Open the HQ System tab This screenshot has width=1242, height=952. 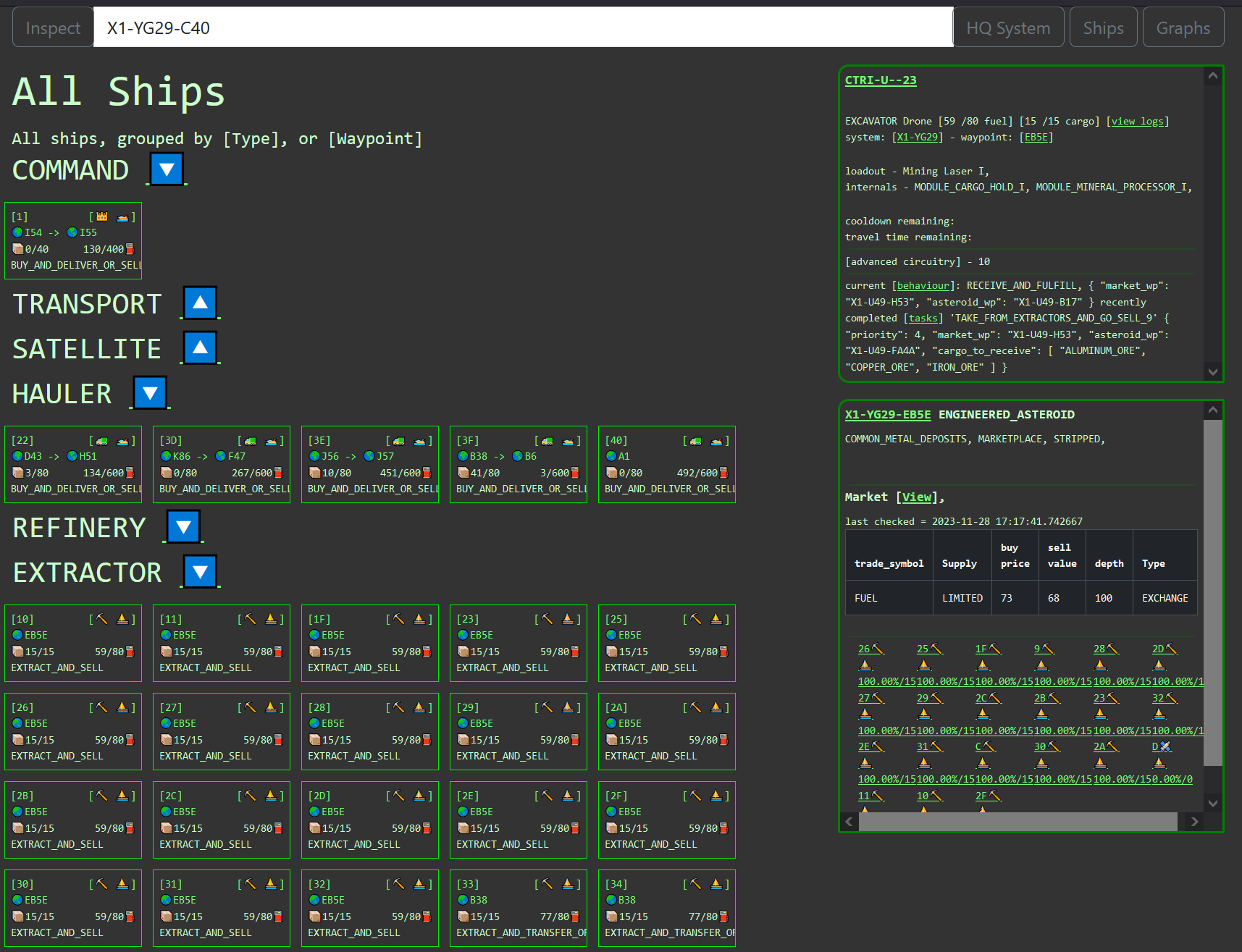point(1008,27)
